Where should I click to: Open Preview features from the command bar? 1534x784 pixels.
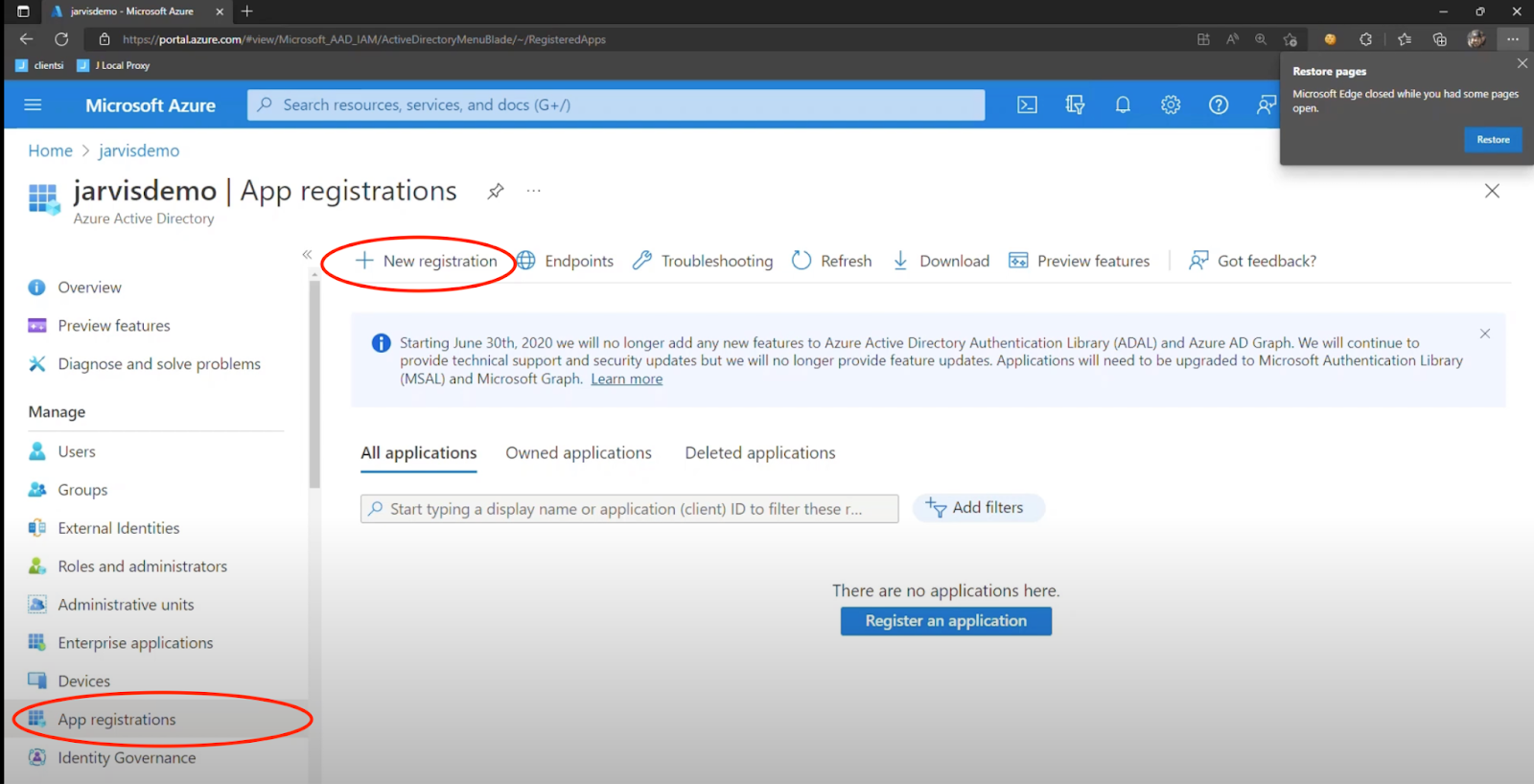[1079, 261]
